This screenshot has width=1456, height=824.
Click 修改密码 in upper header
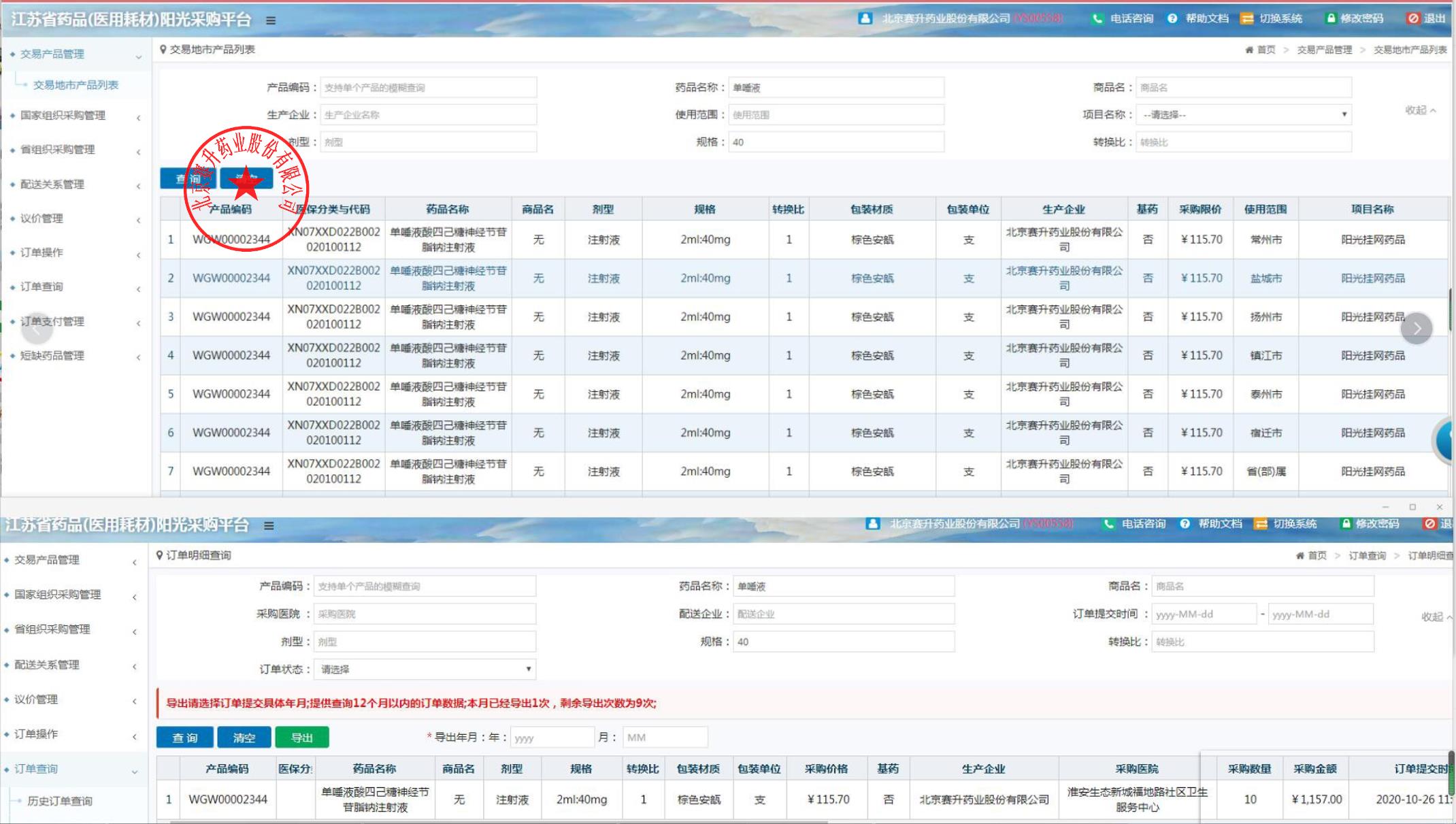[x=1355, y=18]
